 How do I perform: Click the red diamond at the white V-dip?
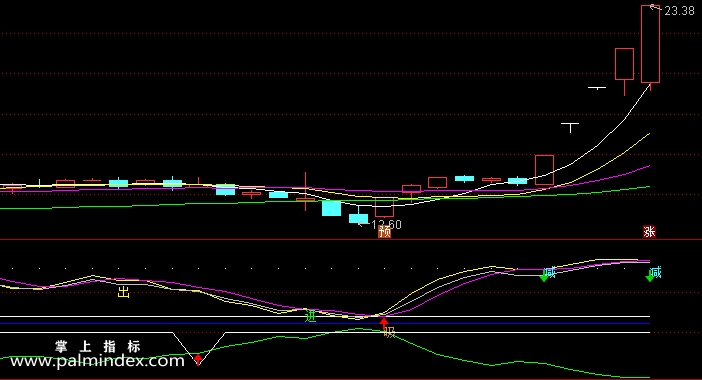(198, 359)
